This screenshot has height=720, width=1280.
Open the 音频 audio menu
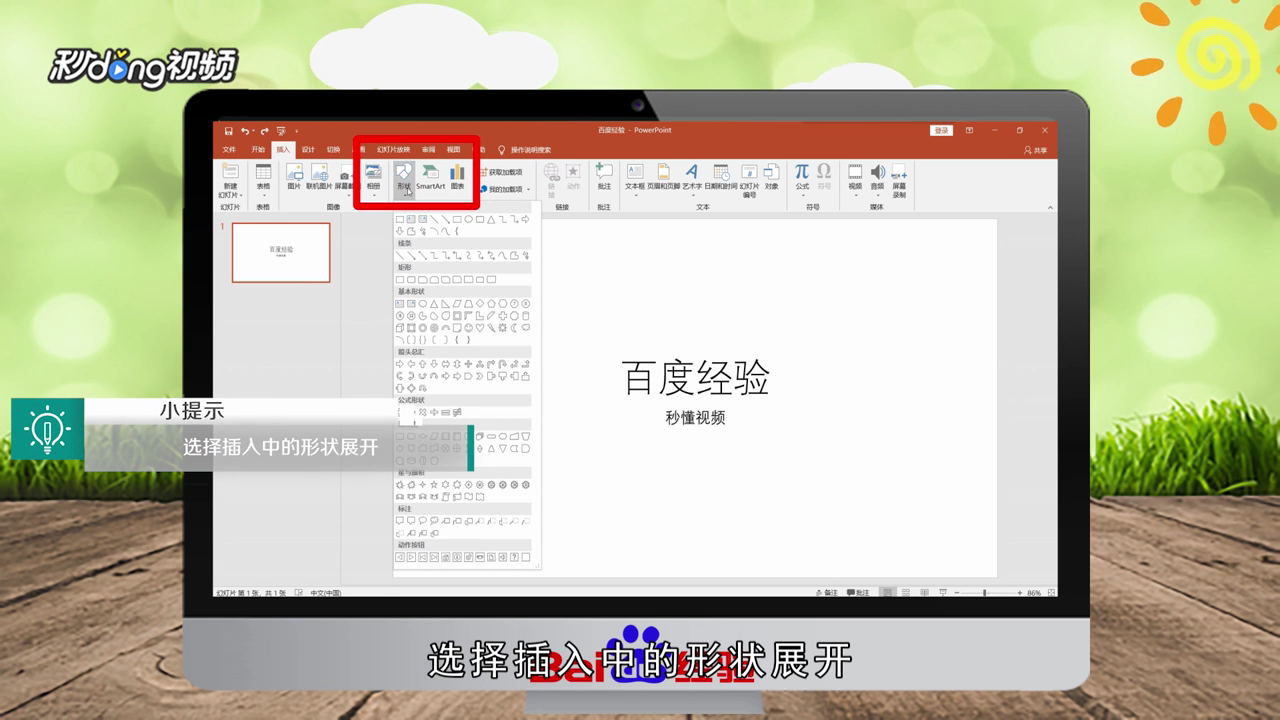pos(877,180)
